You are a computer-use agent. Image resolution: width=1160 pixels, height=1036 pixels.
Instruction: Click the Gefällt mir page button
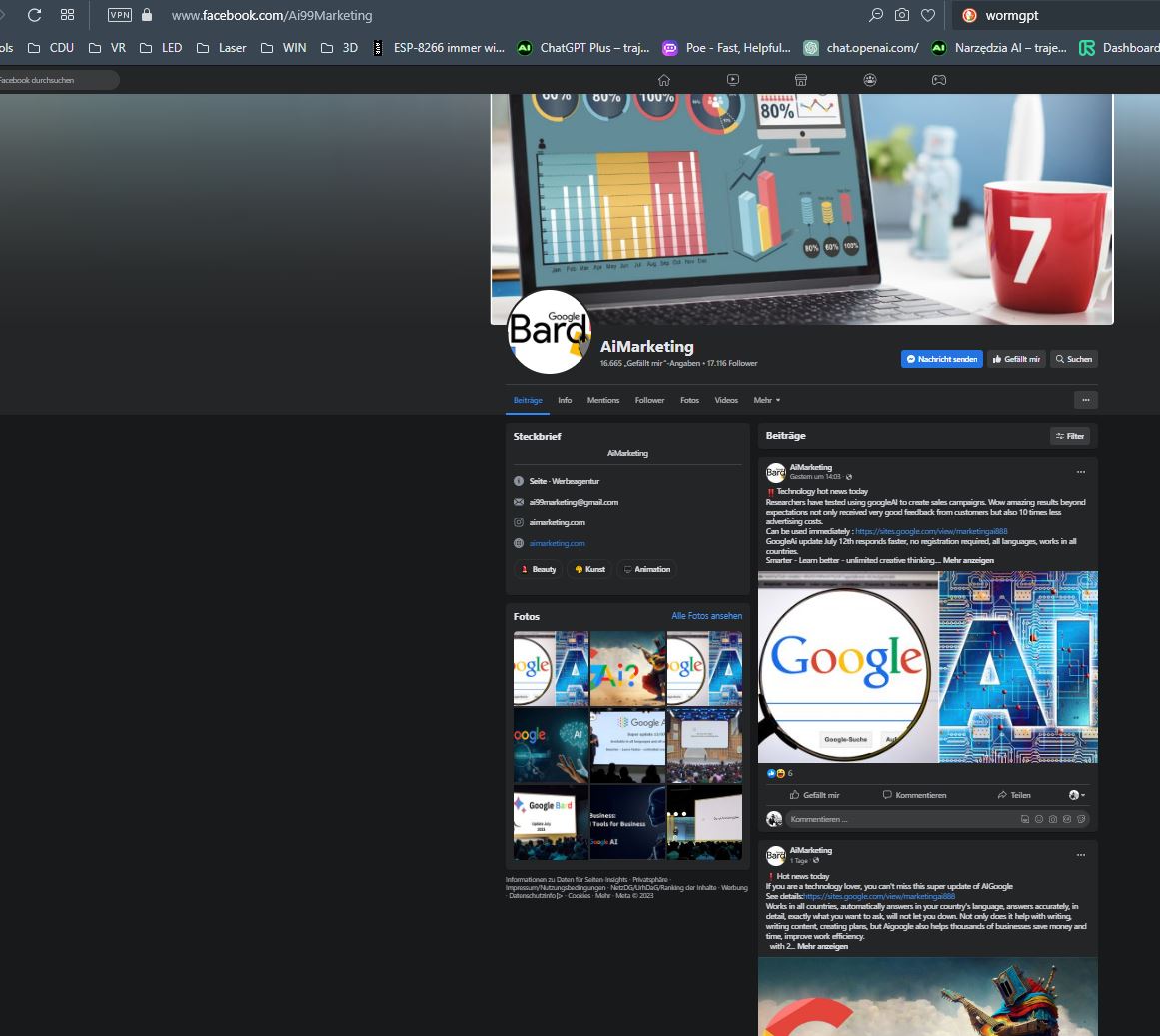tap(1016, 359)
